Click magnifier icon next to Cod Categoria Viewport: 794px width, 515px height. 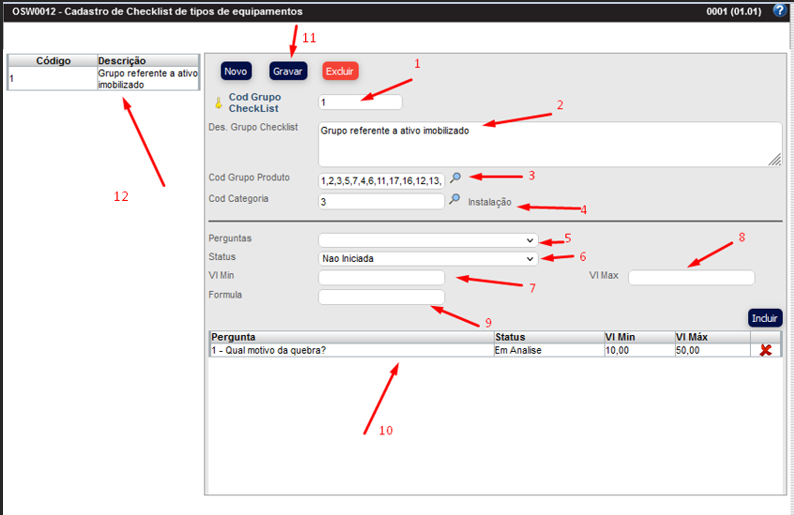455,200
